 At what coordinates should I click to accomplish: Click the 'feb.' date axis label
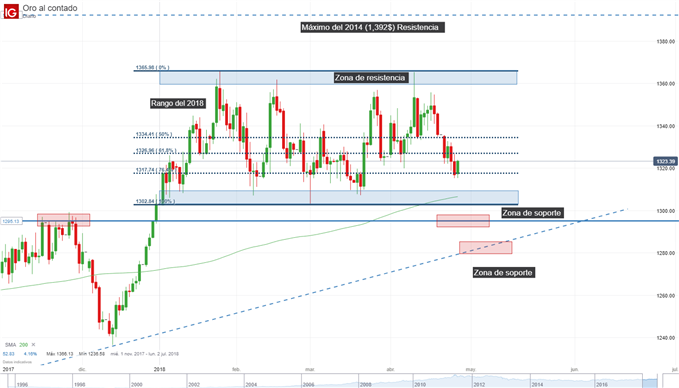(236, 369)
